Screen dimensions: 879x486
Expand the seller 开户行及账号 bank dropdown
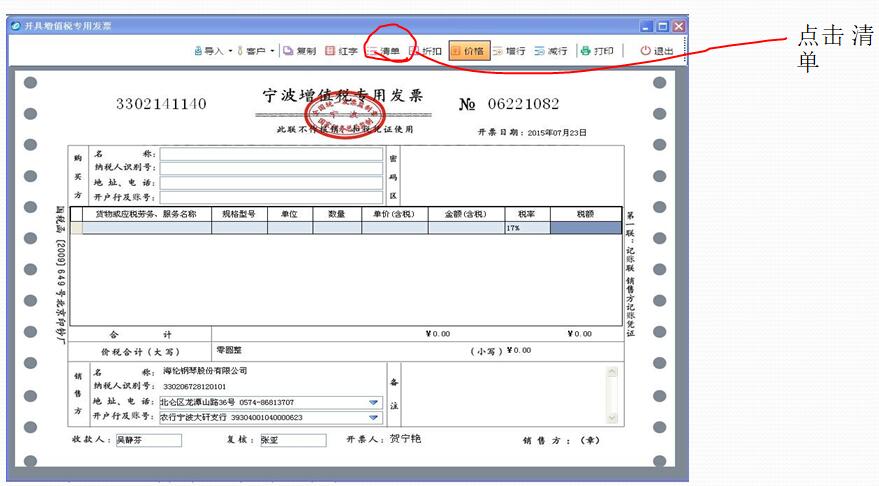coord(374,417)
